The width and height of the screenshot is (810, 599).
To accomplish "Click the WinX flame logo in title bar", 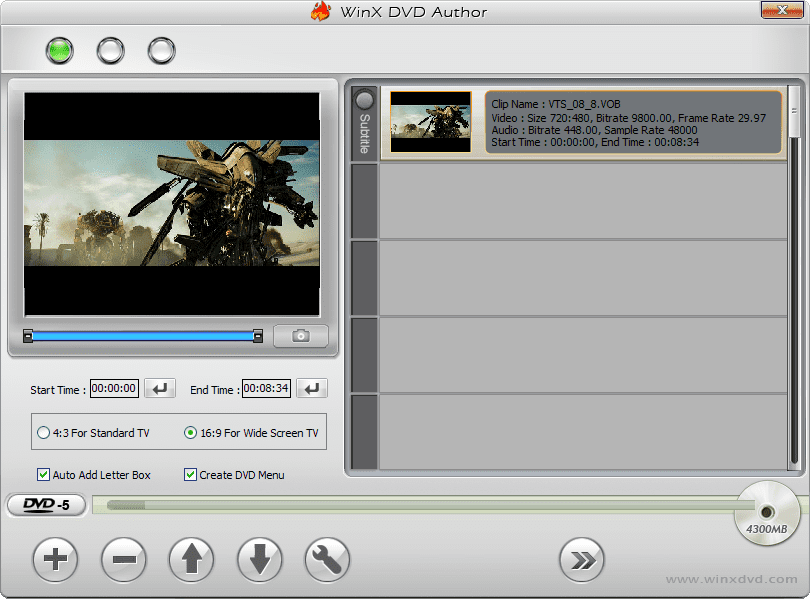I will click(x=322, y=11).
